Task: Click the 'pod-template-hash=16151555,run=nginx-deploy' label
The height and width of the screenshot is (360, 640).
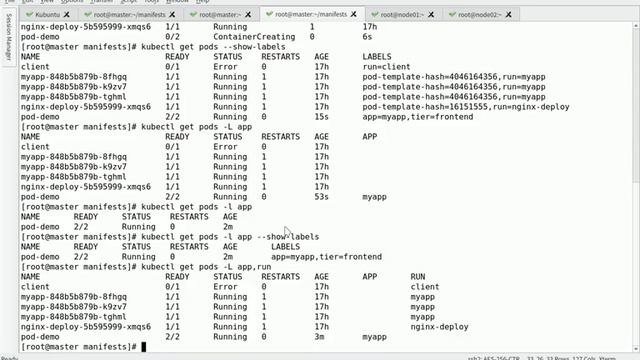Action: [x=466, y=107]
